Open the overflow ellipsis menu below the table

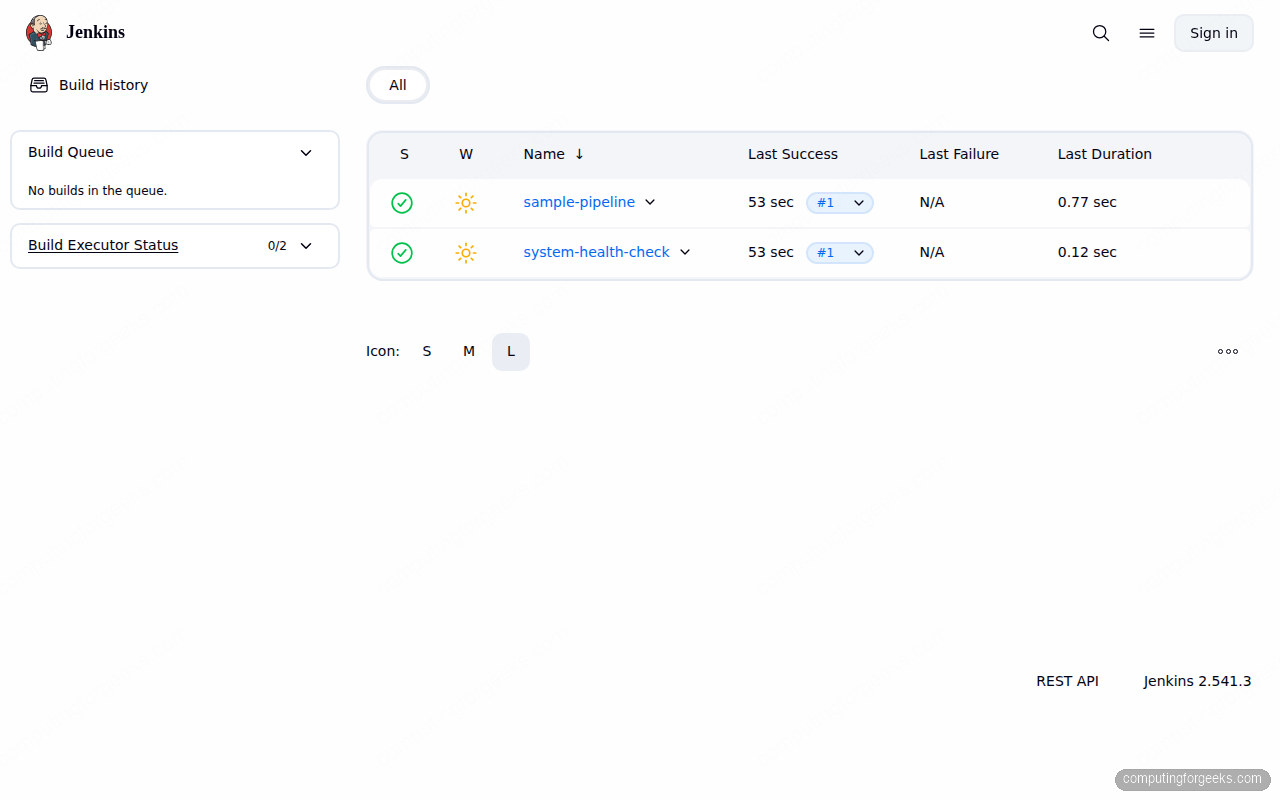tap(1227, 351)
